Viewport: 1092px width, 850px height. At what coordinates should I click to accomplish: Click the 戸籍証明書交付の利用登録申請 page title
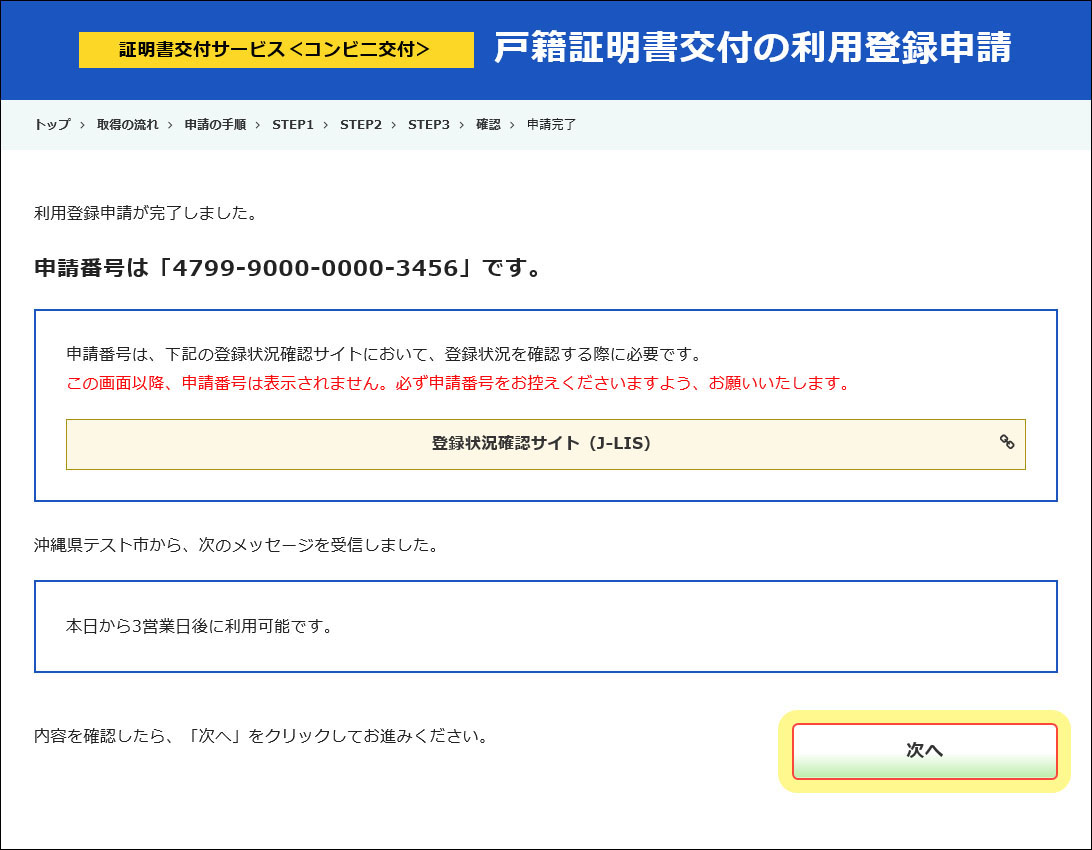(x=753, y=47)
